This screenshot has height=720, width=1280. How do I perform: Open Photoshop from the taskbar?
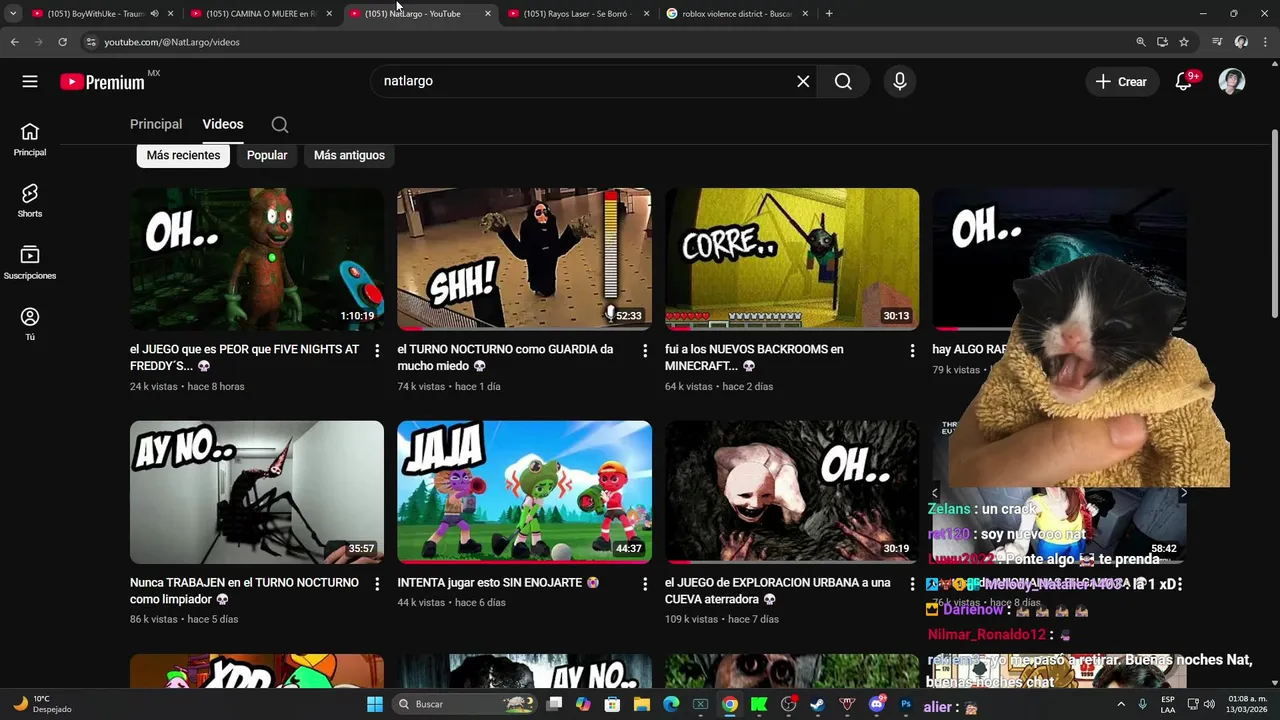coord(906,704)
